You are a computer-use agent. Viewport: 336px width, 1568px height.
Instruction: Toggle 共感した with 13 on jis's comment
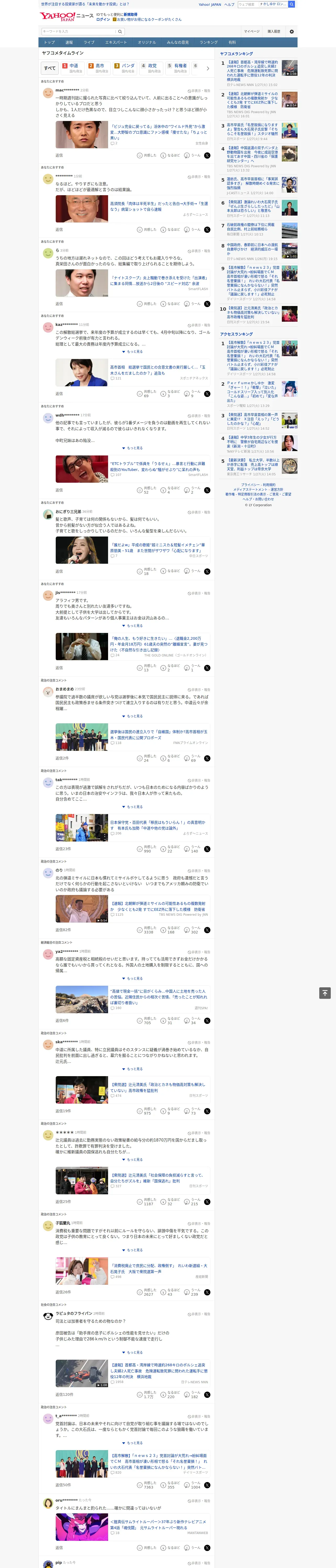(x=146, y=668)
